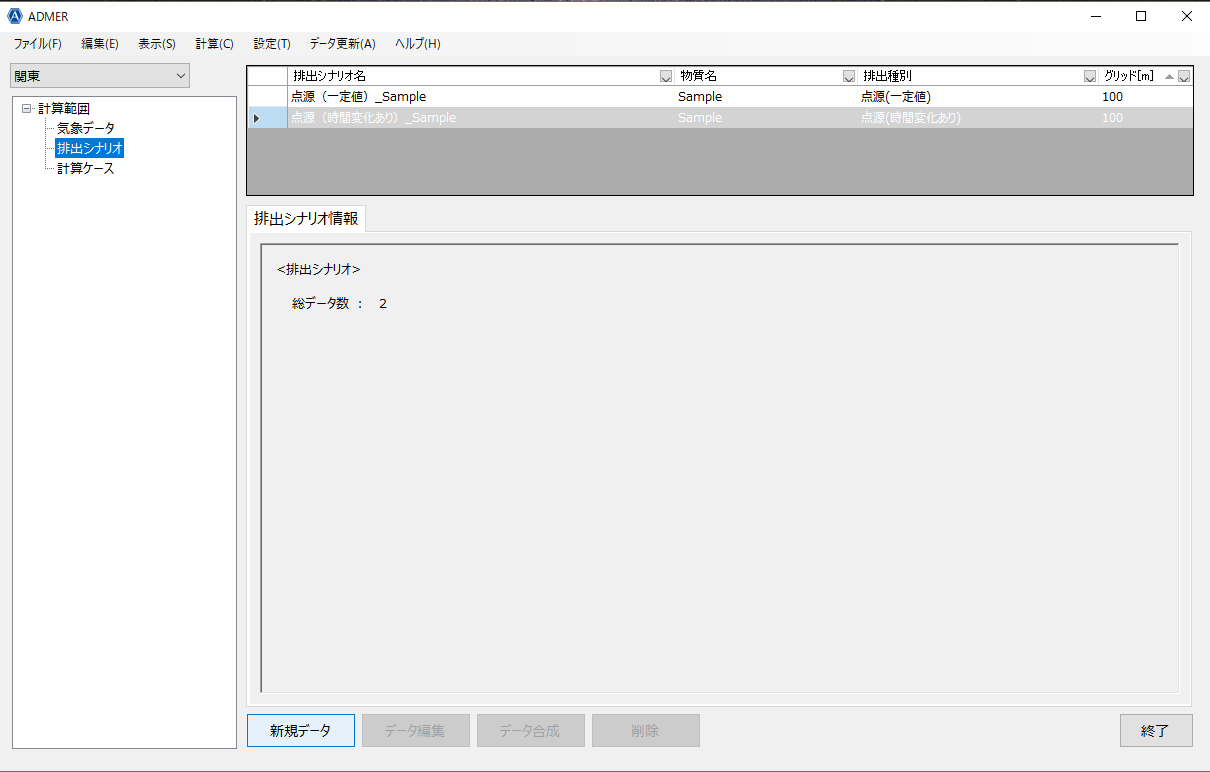This screenshot has width=1210, height=772.
Task: Open the 排出種別 column filter dropdown
Action: click(1090, 77)
